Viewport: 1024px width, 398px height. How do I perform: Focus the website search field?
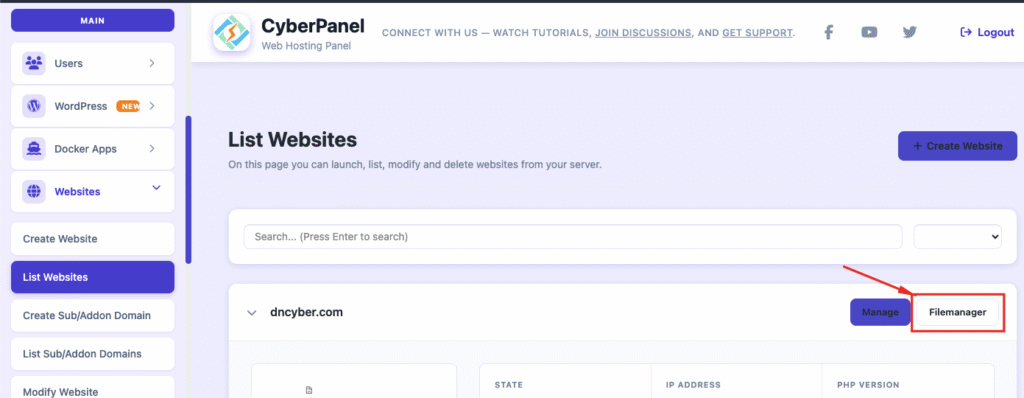[x=573, y=237]
